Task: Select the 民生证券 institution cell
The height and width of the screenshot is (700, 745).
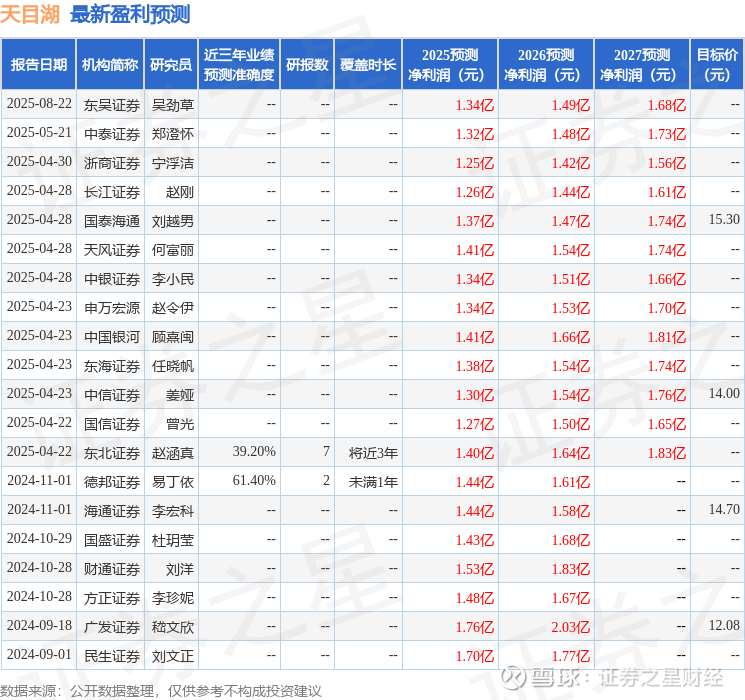Action: tap(112, 656)
